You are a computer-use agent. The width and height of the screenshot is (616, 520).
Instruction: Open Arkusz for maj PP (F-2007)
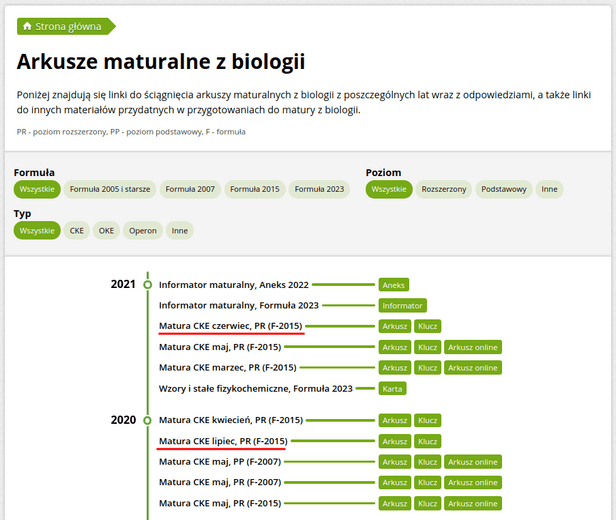tap(395, 462)
